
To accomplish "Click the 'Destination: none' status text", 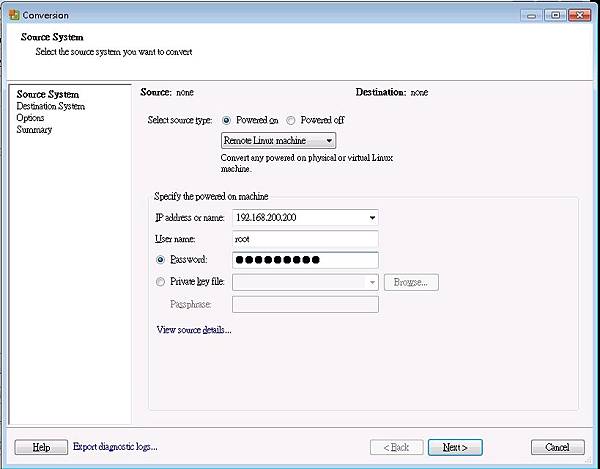I will pyautogui.click(x=392, y=92).
